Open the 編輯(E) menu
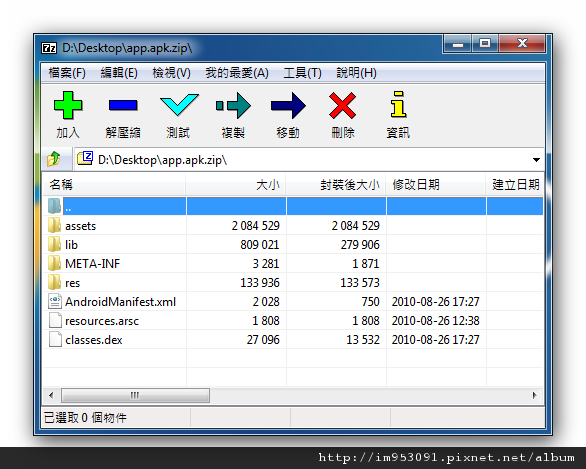Image resolution: width=586 pixels, height=469 pixels. [119, 72]
